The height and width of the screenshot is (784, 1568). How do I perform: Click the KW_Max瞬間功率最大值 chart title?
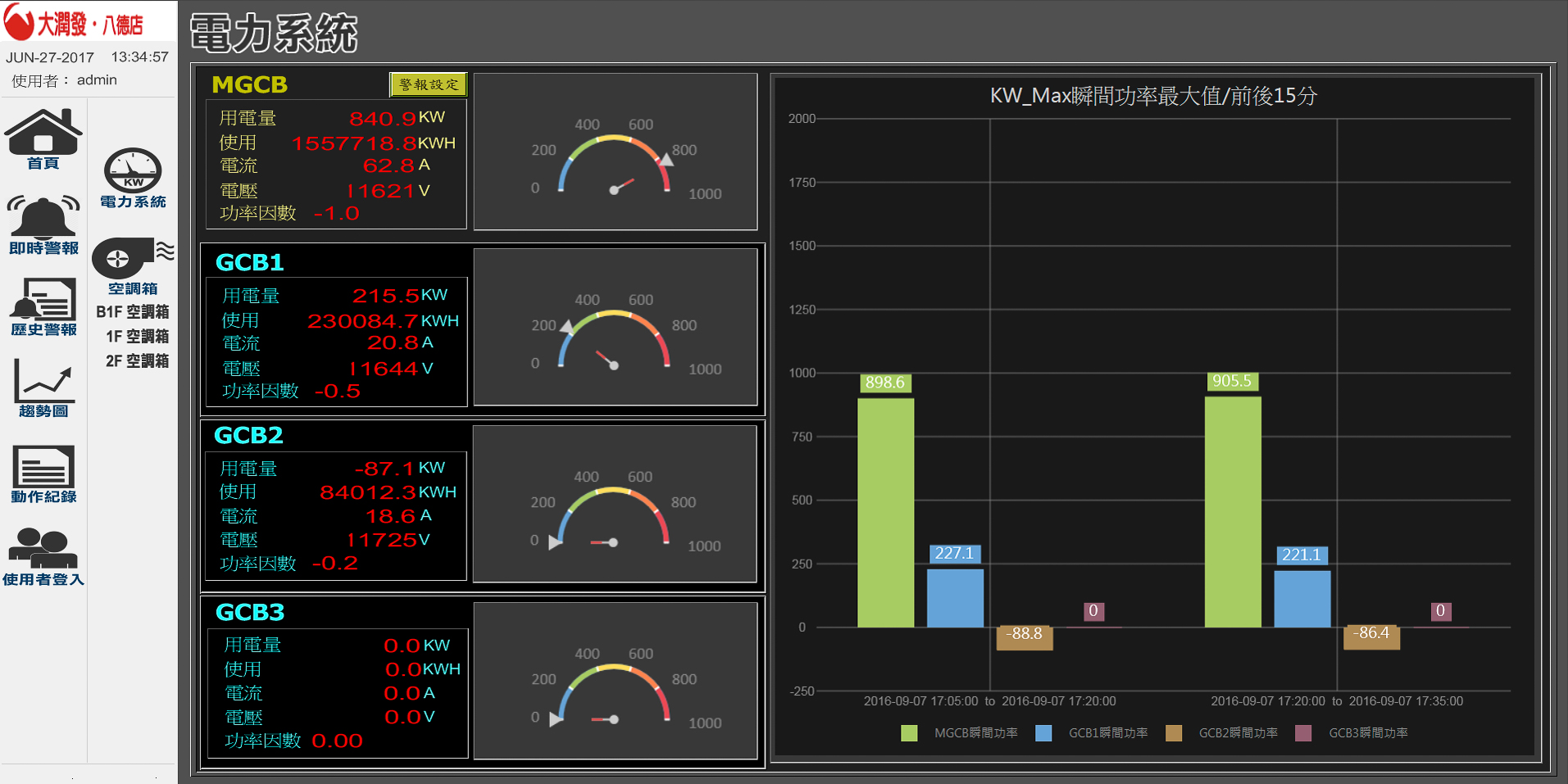(1153, 96)
